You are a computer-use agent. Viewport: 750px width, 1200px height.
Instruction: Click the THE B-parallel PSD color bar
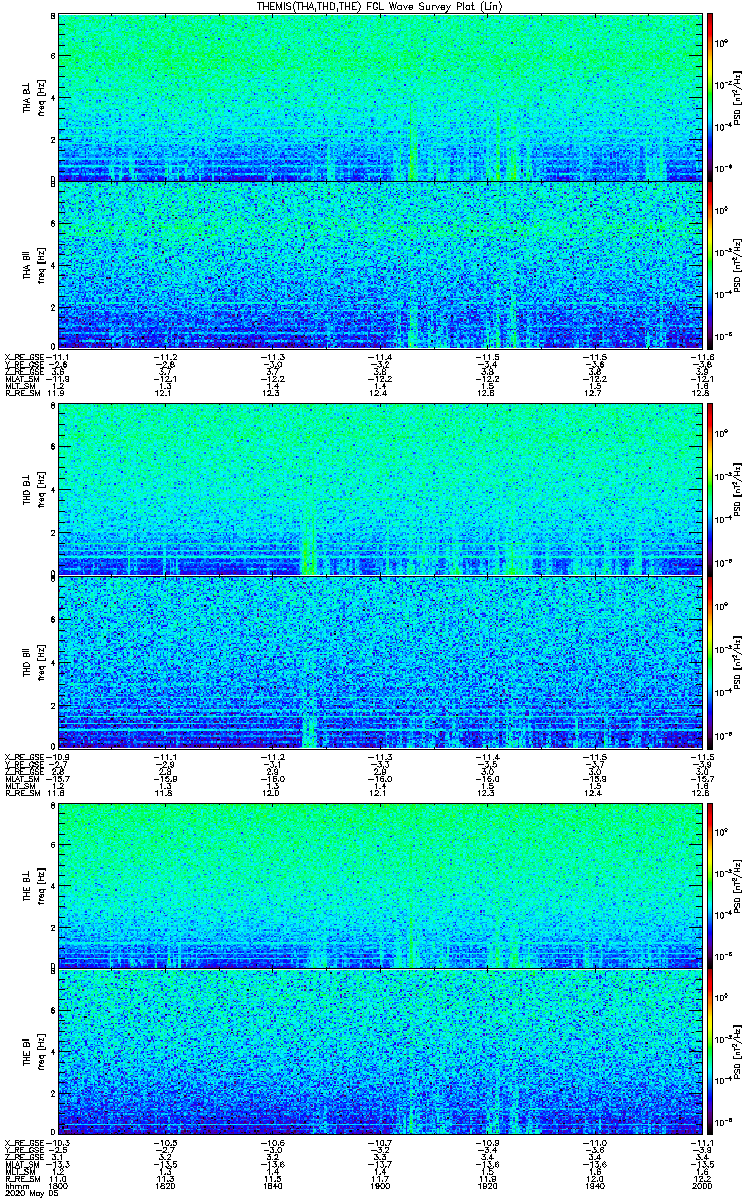click(x=710, y=1052)
